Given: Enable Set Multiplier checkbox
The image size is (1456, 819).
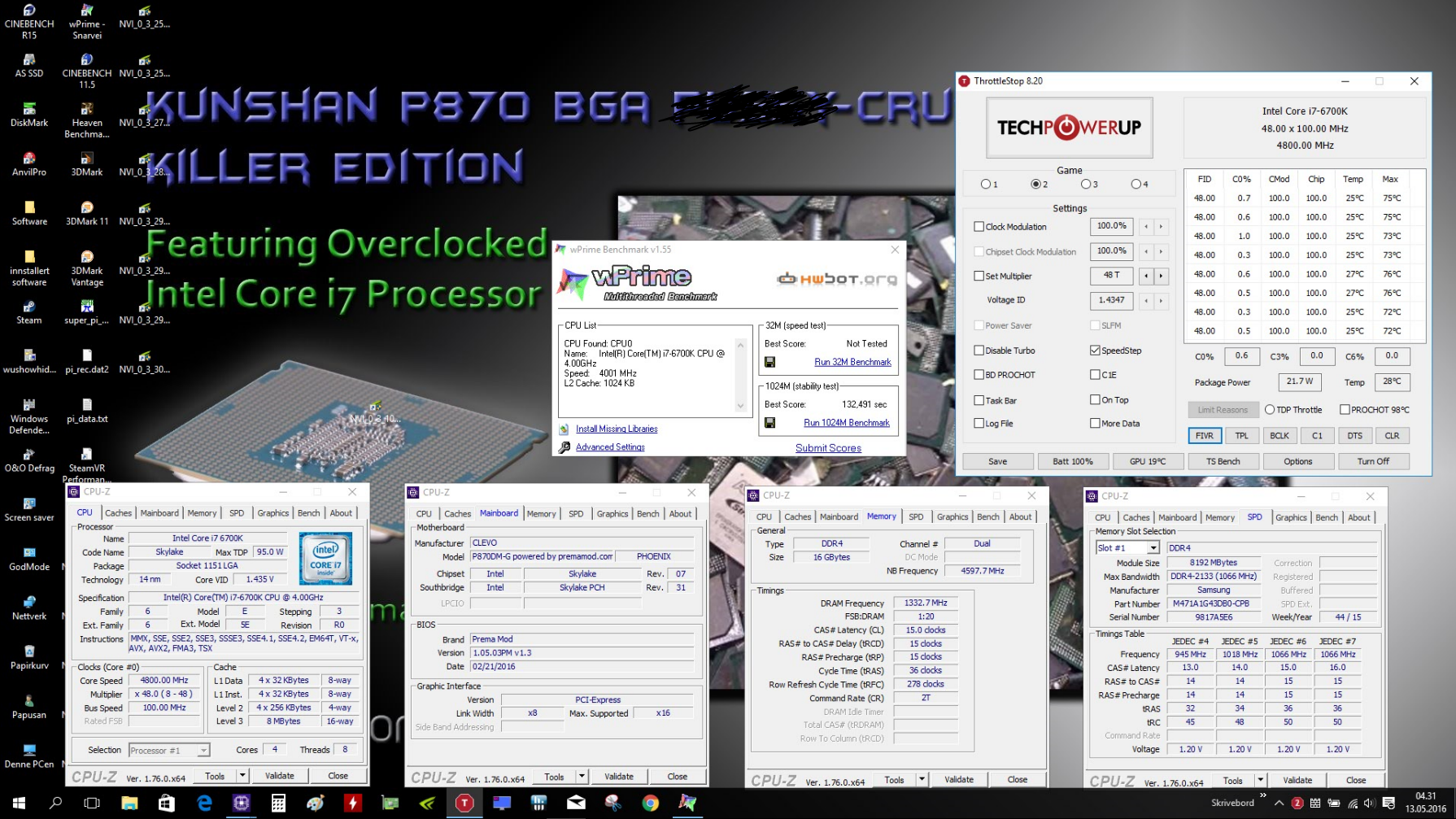Looking at the screenshot, I should coord(979,277).
